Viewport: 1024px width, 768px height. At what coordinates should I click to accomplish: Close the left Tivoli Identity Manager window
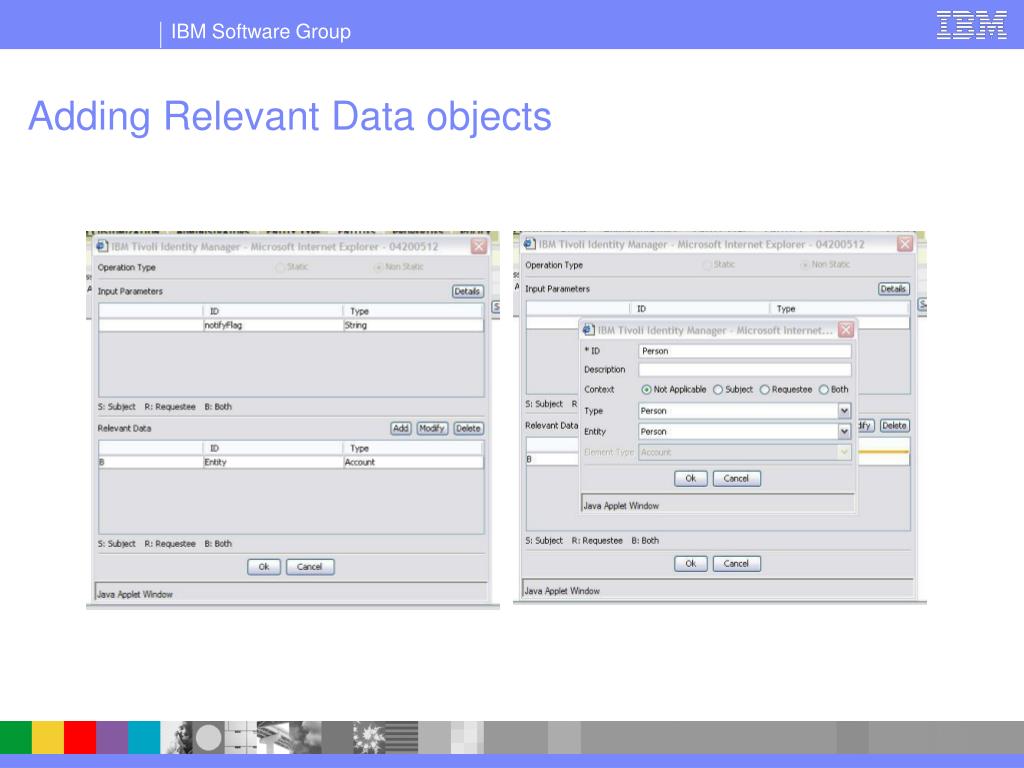[479, 246]
